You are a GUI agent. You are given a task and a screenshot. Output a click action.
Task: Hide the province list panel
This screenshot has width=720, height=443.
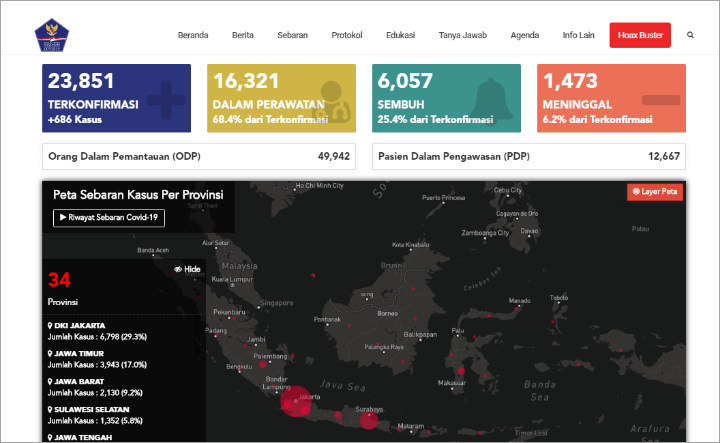coord(187,269)
